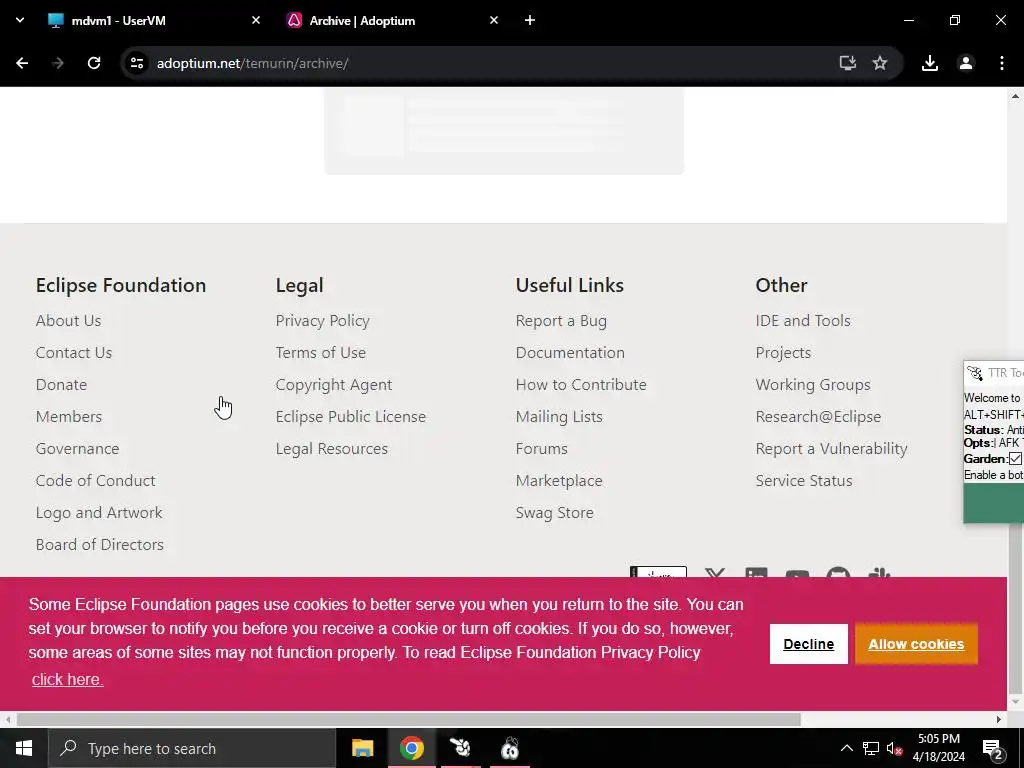The image size is (1024, 768).
Task: Open Logo and Artwork link
Action: pyautogui.click(x=99, y=513)
